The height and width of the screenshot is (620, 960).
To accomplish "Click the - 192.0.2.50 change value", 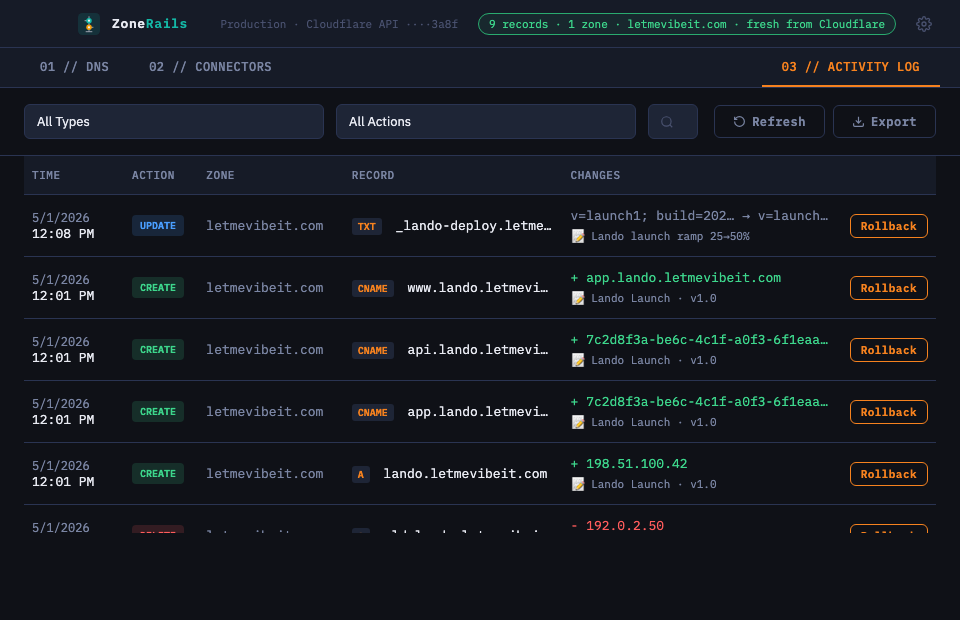I will (617, 526).
